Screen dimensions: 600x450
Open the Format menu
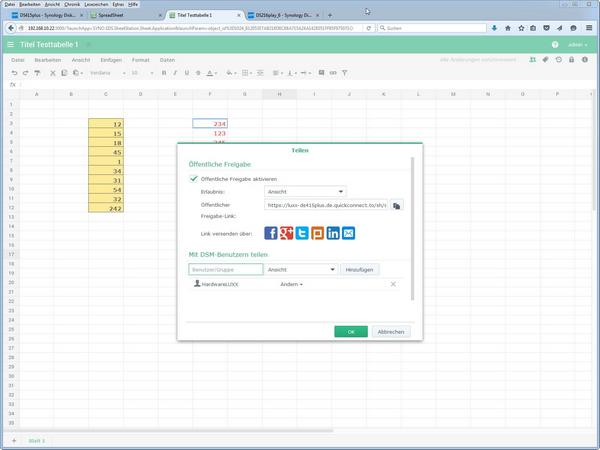click(140, 60)
